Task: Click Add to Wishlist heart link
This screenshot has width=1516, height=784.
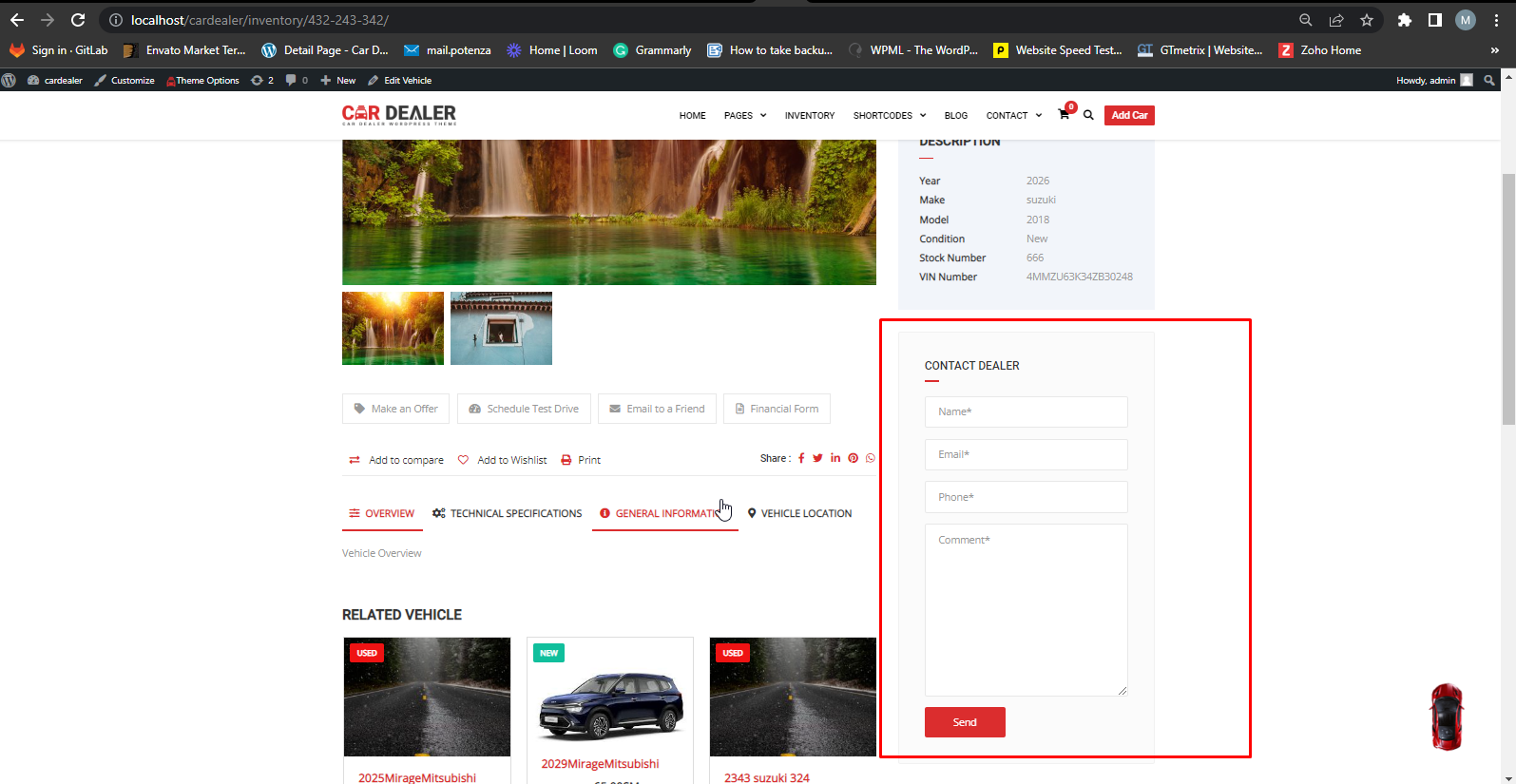Action: point(503,460)
